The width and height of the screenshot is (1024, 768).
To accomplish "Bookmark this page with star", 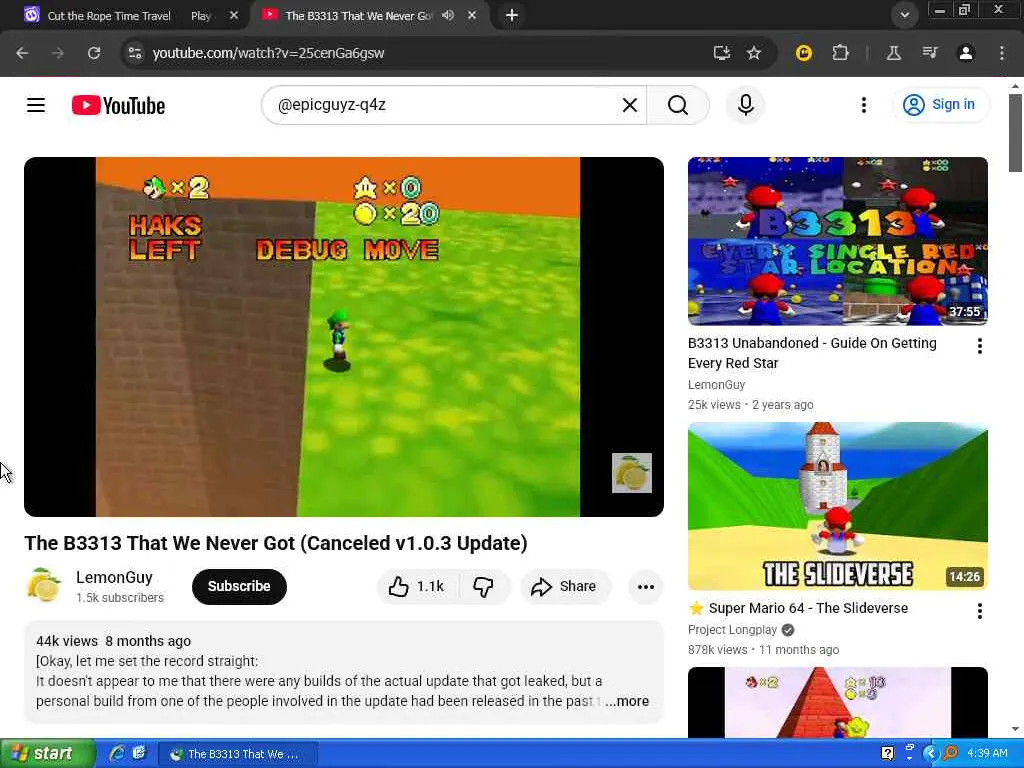I will tap(754, 53).
